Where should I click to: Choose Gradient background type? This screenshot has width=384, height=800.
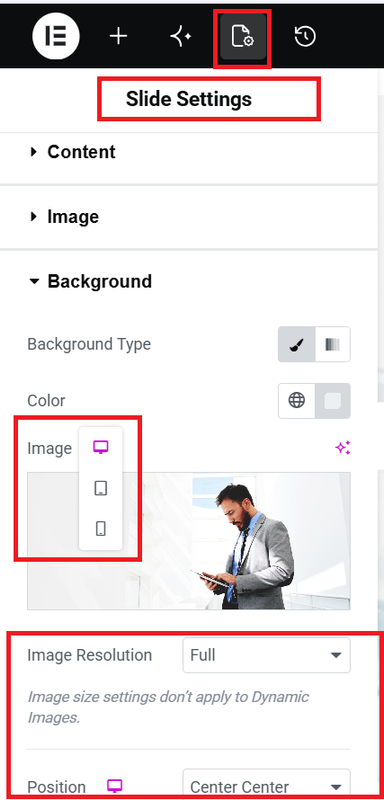[332, 344]
